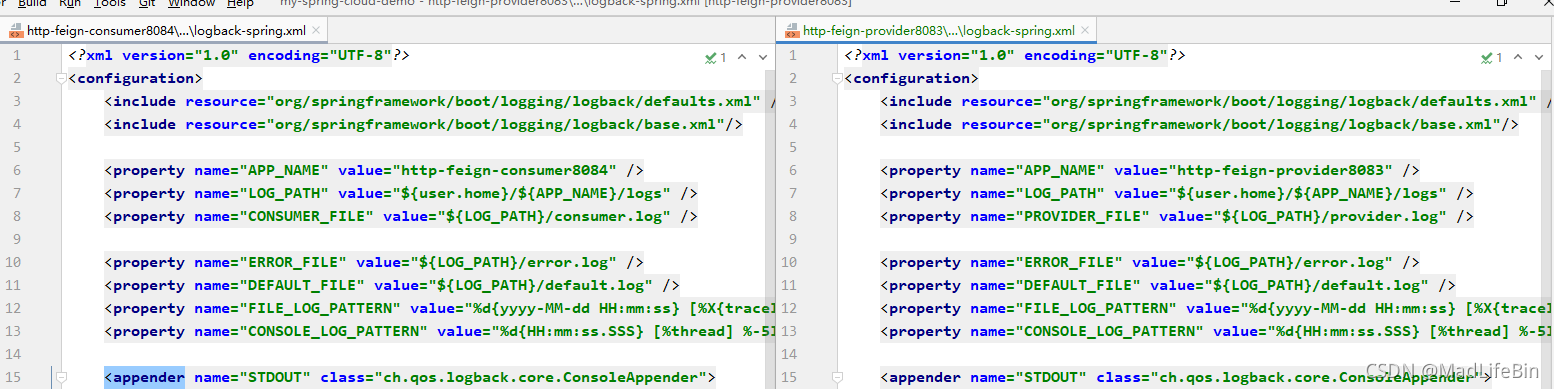Go to next highlighted problem in consumer8084 editor
1554x389 pixels.
(x=762, y=58)
